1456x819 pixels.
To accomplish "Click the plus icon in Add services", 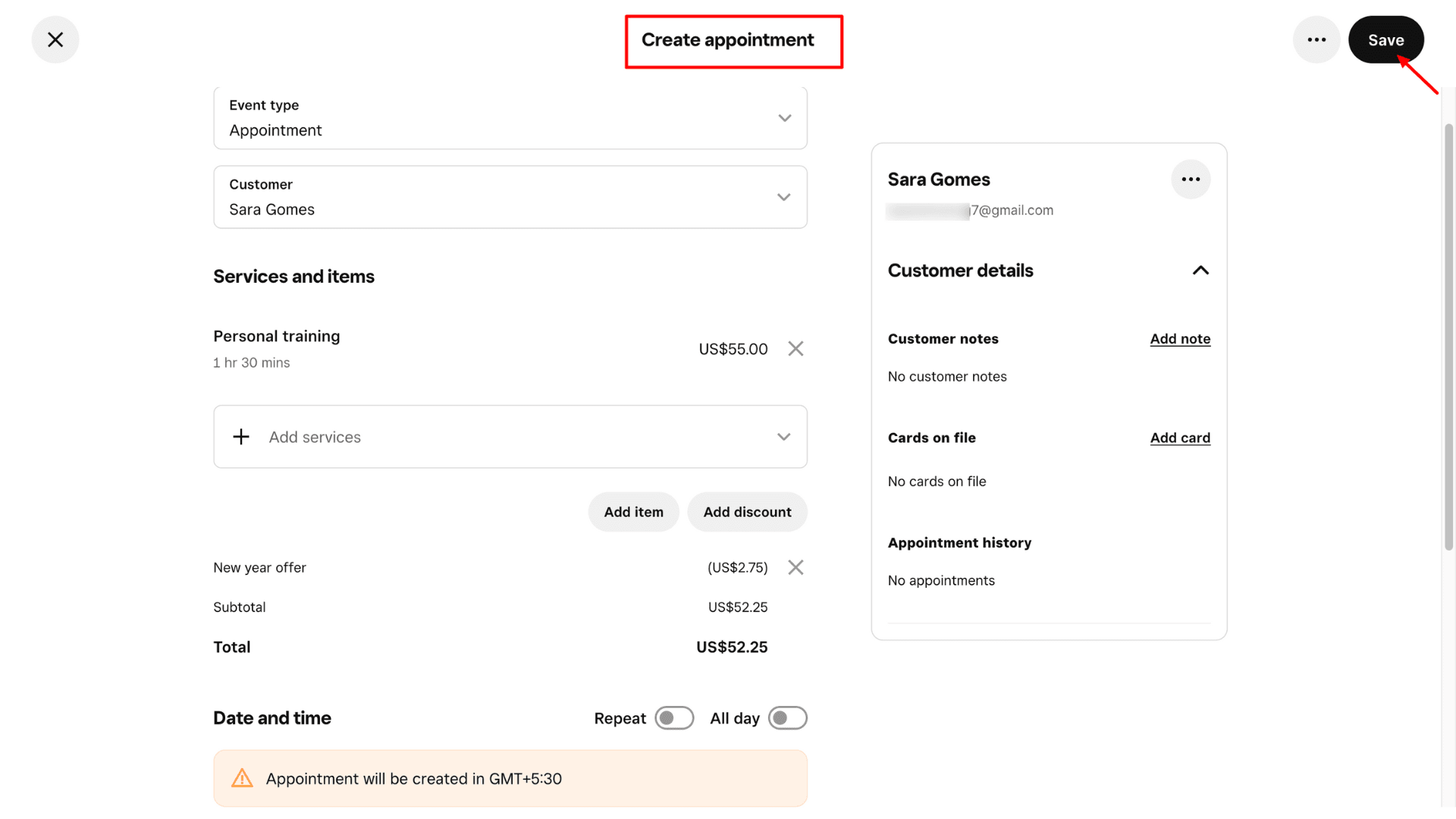I will pyautogui.click(x=241, y=437).
